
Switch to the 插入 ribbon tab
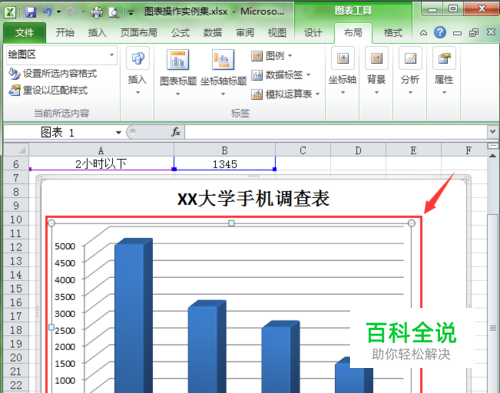pyautogui.click(x=97, y=33)
